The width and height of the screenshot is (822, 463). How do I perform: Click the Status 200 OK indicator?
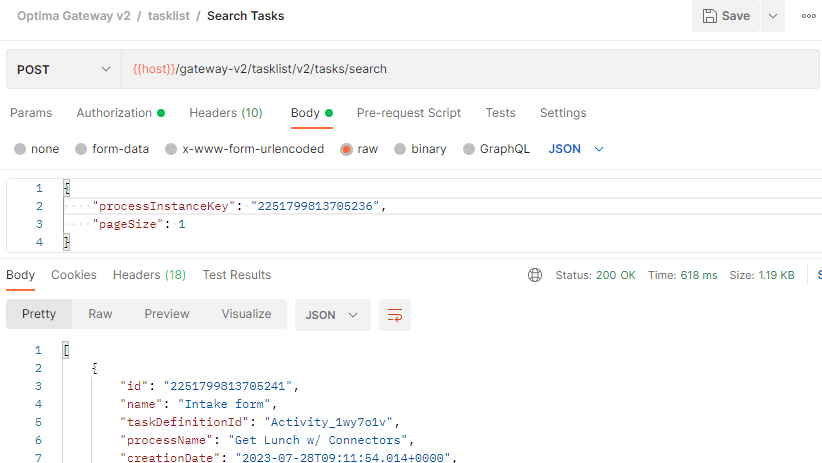596,275
